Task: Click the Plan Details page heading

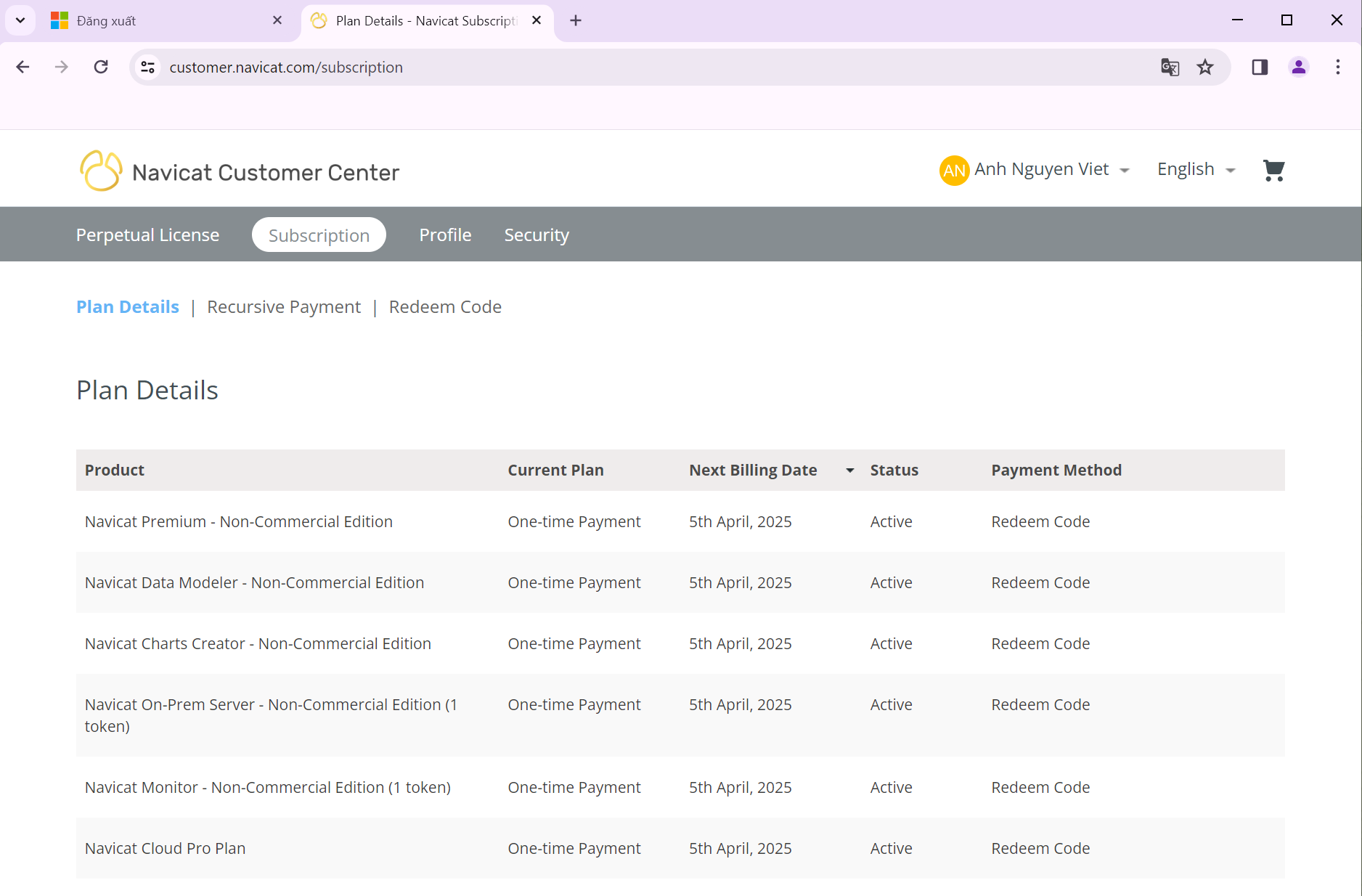Action: (x=147, y=391)
